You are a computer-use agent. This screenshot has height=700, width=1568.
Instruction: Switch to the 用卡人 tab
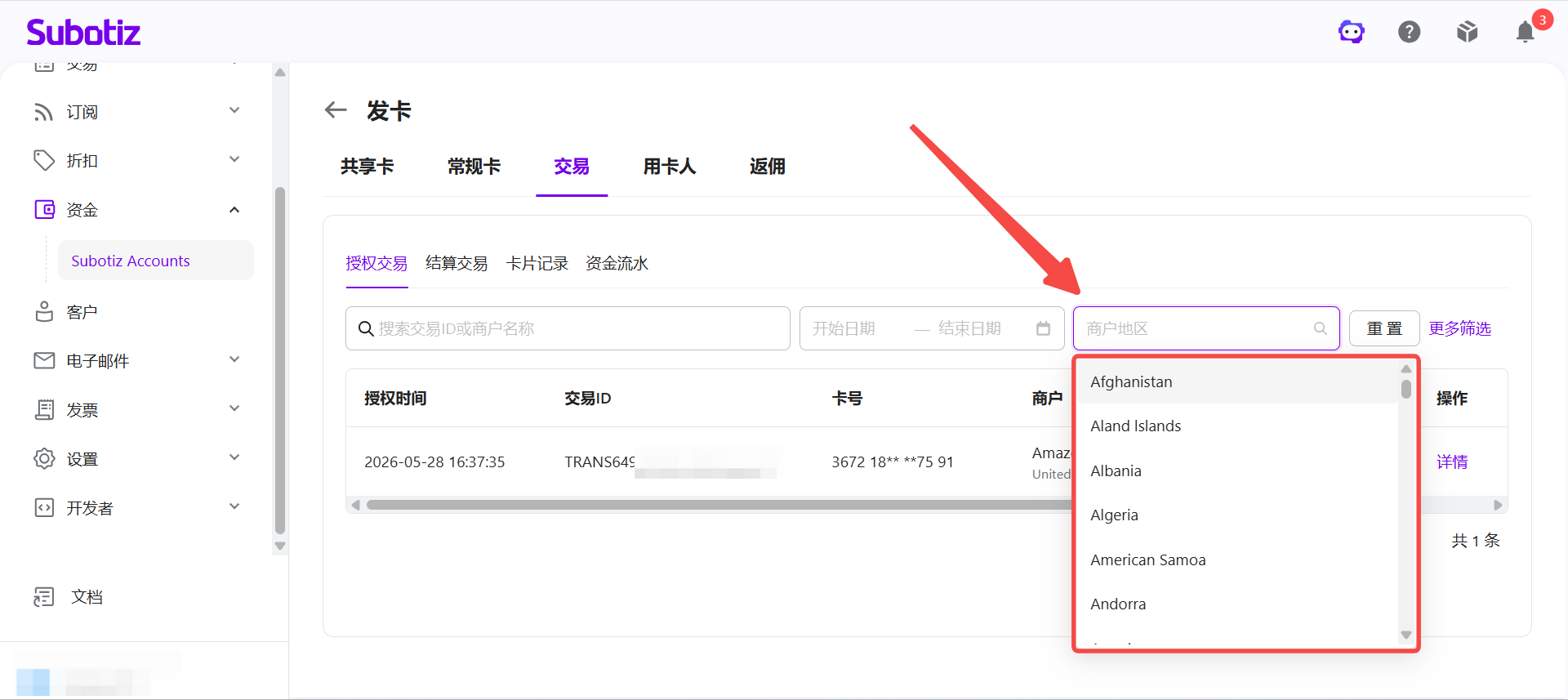coord(670,167)
